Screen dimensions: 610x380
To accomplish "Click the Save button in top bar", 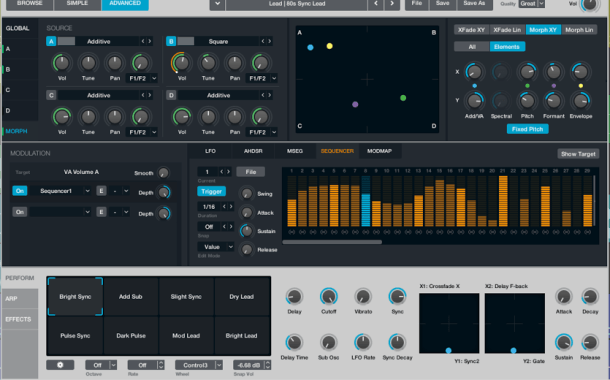I will coord(442,4).
